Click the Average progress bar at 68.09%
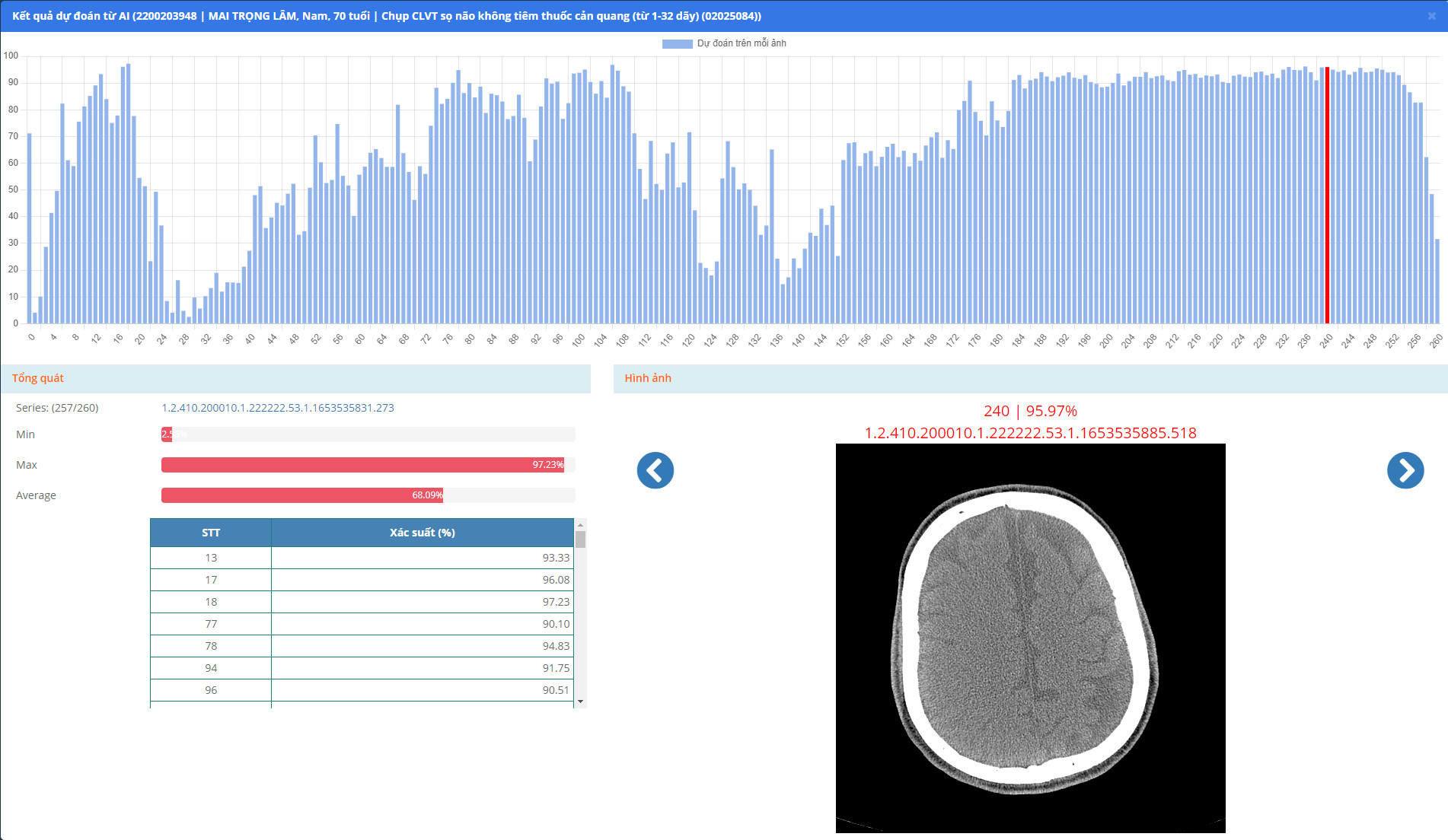The width and height of the screenshot is (1448, 840). coord(302,495)
